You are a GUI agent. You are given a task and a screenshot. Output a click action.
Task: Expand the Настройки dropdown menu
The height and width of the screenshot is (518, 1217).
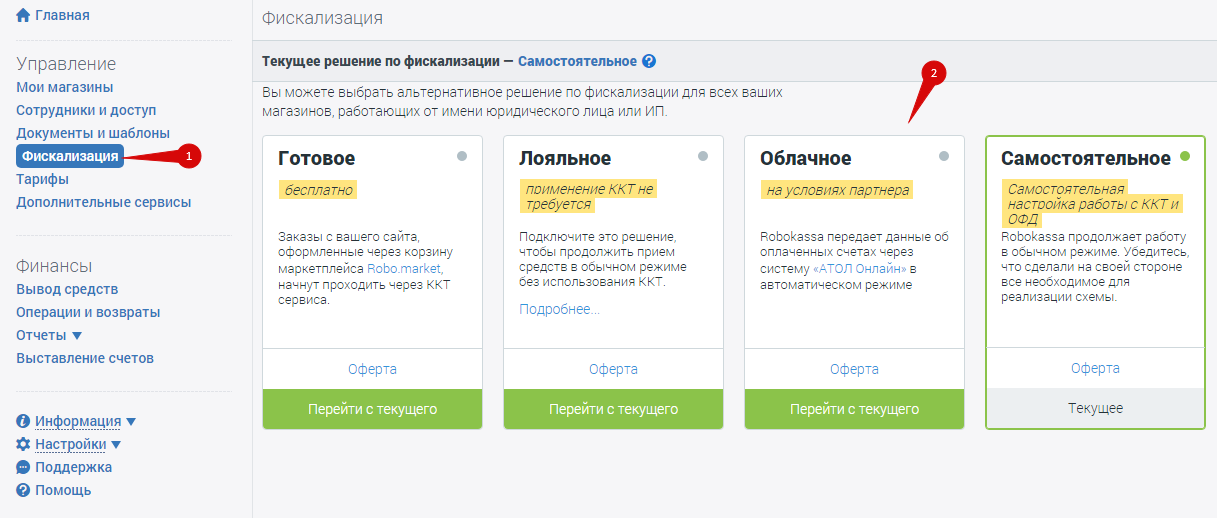pyautogui.click(x=116, y=444)
